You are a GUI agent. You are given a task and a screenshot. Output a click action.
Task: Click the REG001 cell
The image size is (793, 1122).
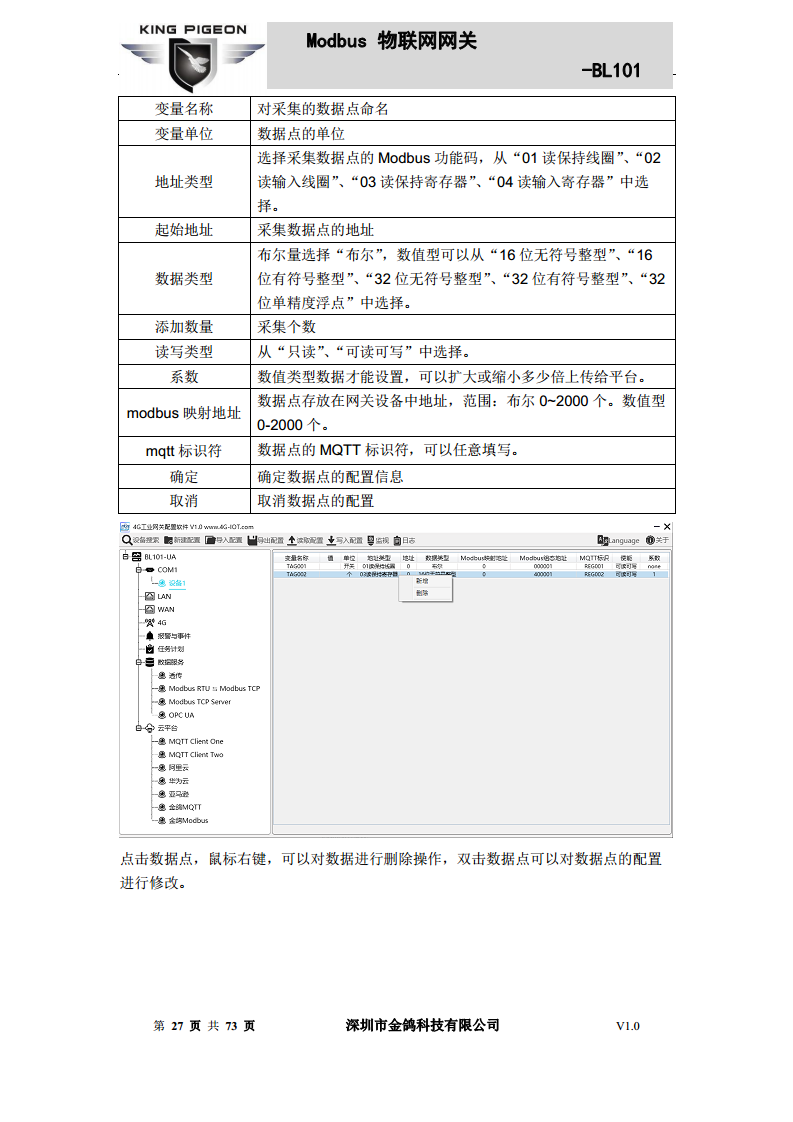coord(594,566)
